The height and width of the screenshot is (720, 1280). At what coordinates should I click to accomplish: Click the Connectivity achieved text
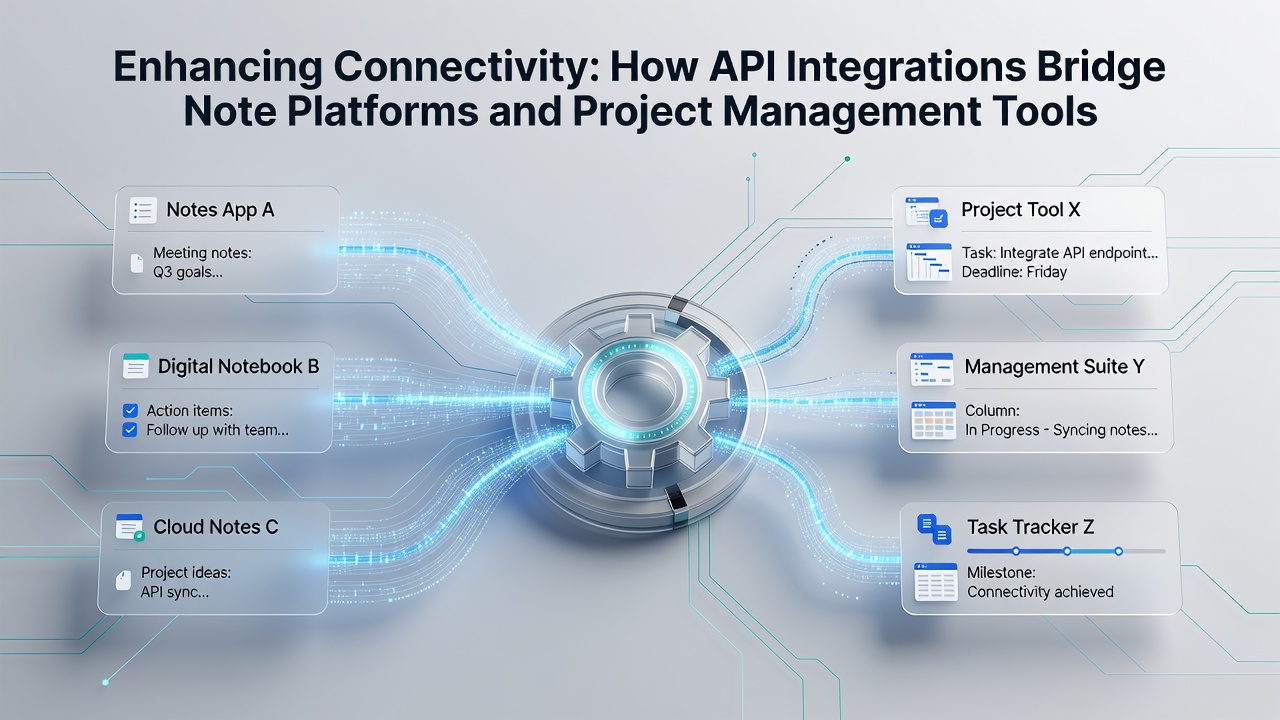[x=1040, y=592]
